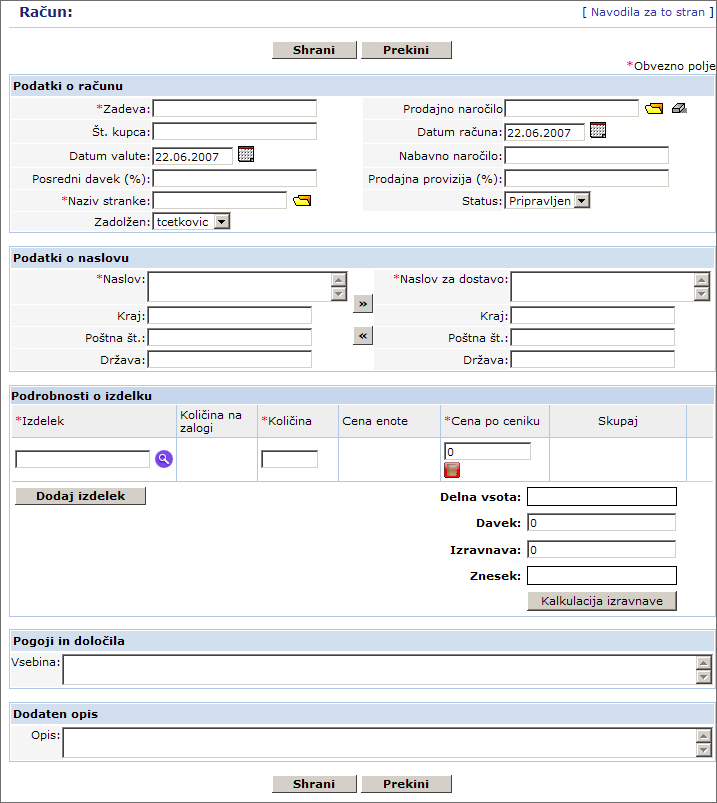Focus the Zadeva input field
The image size is (717, 803).
tap(234, 109)
